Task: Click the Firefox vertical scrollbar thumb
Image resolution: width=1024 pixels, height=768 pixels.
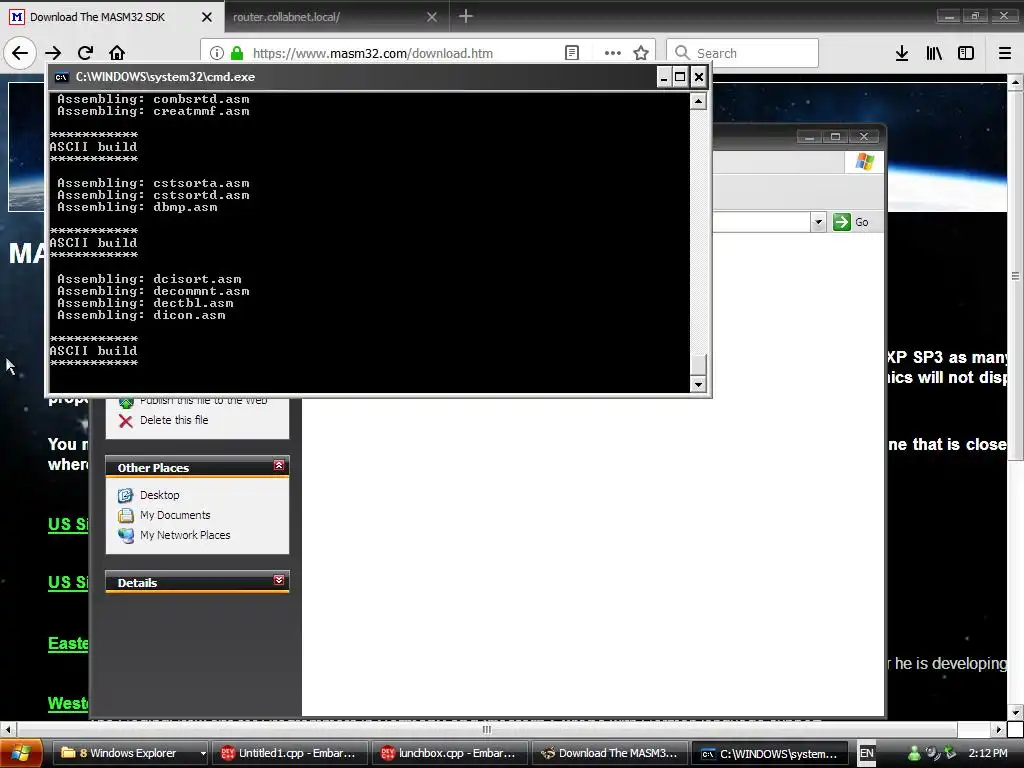Action: click(x=1015, y=274)
